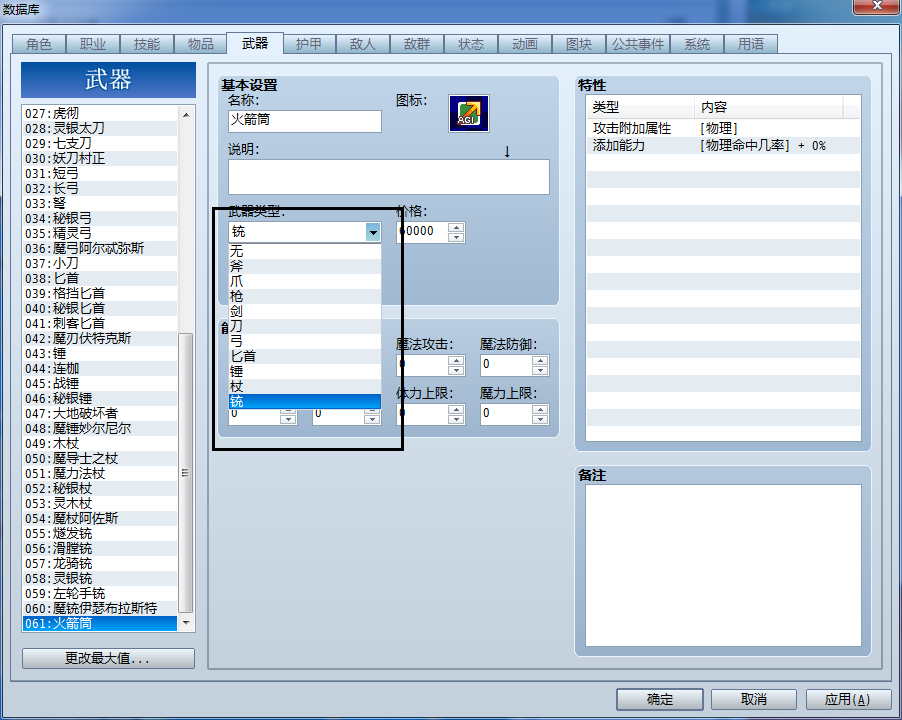Image resolution: width=902 pixels, height=720 pixels.
Task: Choose 锤 in the weapon type list
Action: point(304,371)
